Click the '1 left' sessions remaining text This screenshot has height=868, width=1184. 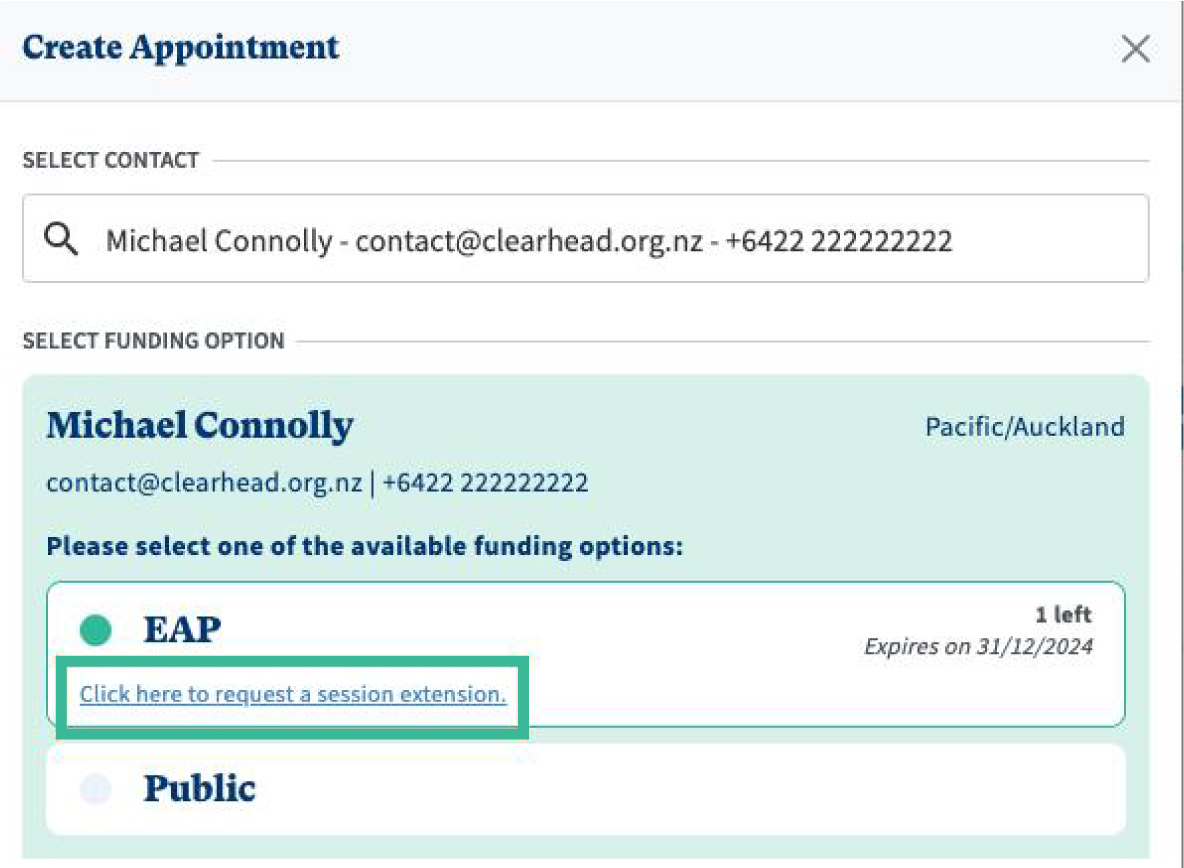tap(1063, 615)
